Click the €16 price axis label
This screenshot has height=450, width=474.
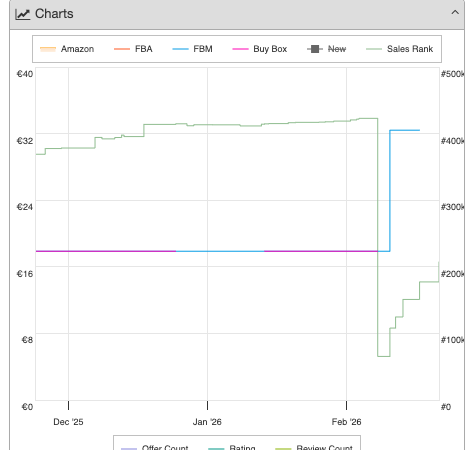click(x=25, y=274)
